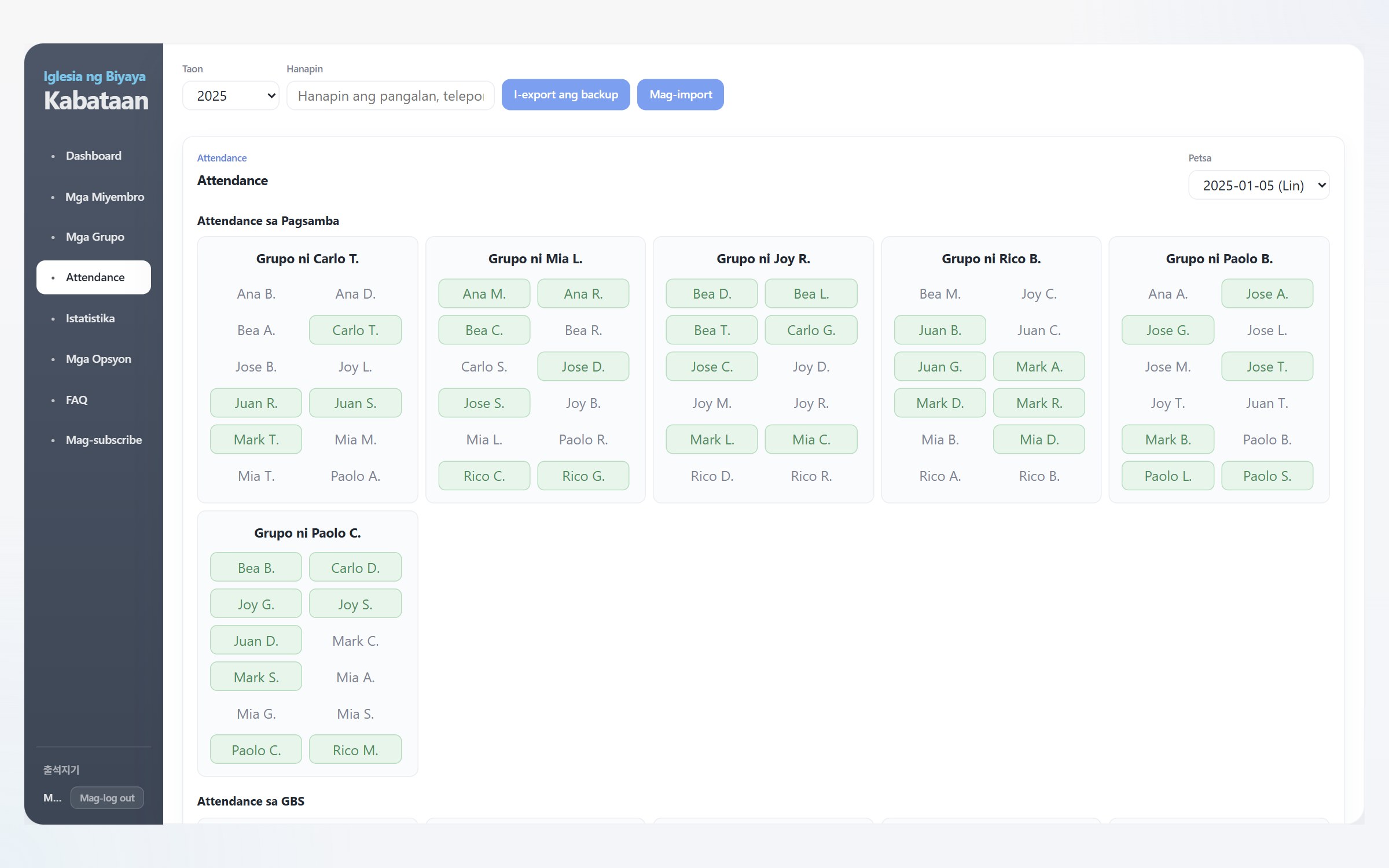The image size is (1389, 868).
Task: Open the Taon year dropdown
Action: click(231, 95)
